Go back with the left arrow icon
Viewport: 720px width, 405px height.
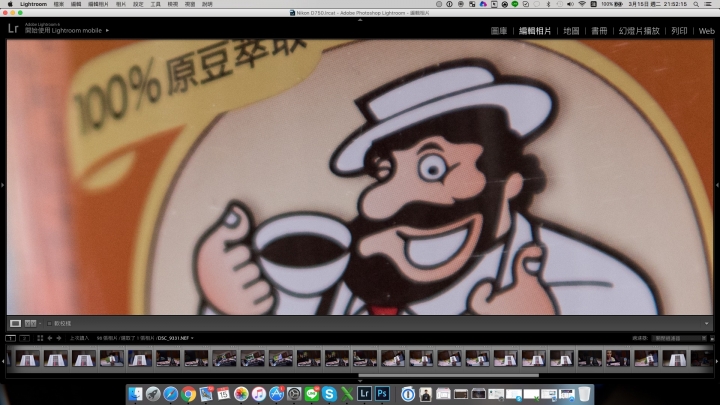tap(50, 338)
